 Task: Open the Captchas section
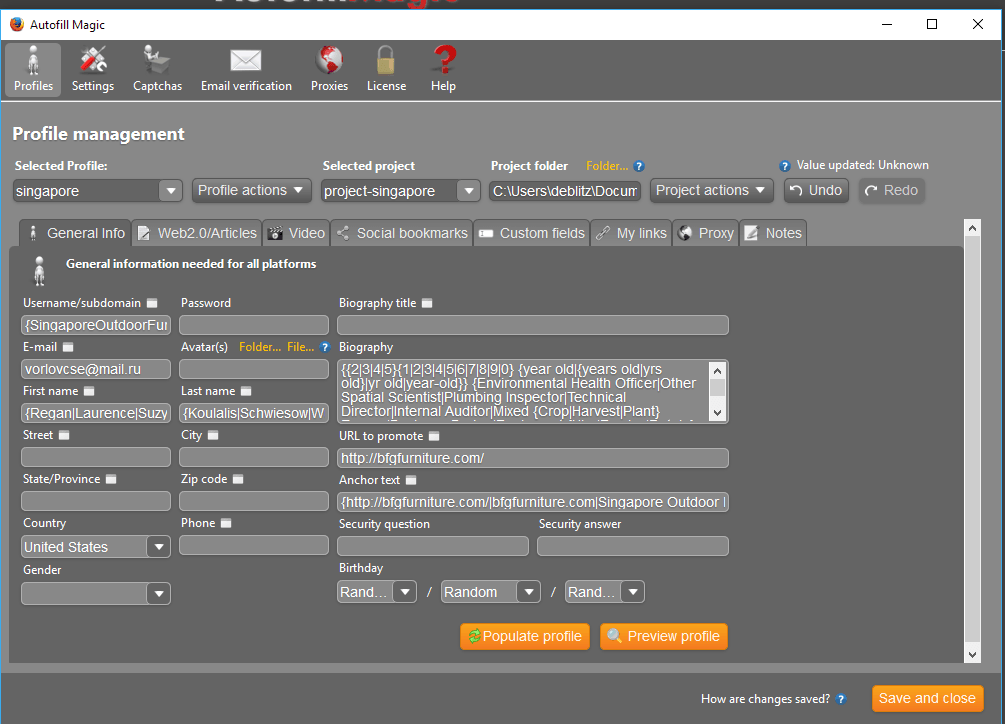tap(157, 70)
